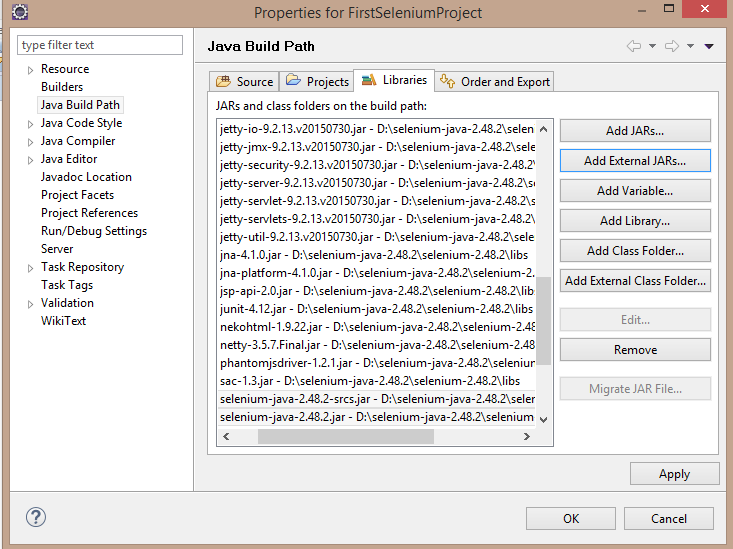
Task: Select jna-4.1.0.jar entry
Action: [377, 255]
